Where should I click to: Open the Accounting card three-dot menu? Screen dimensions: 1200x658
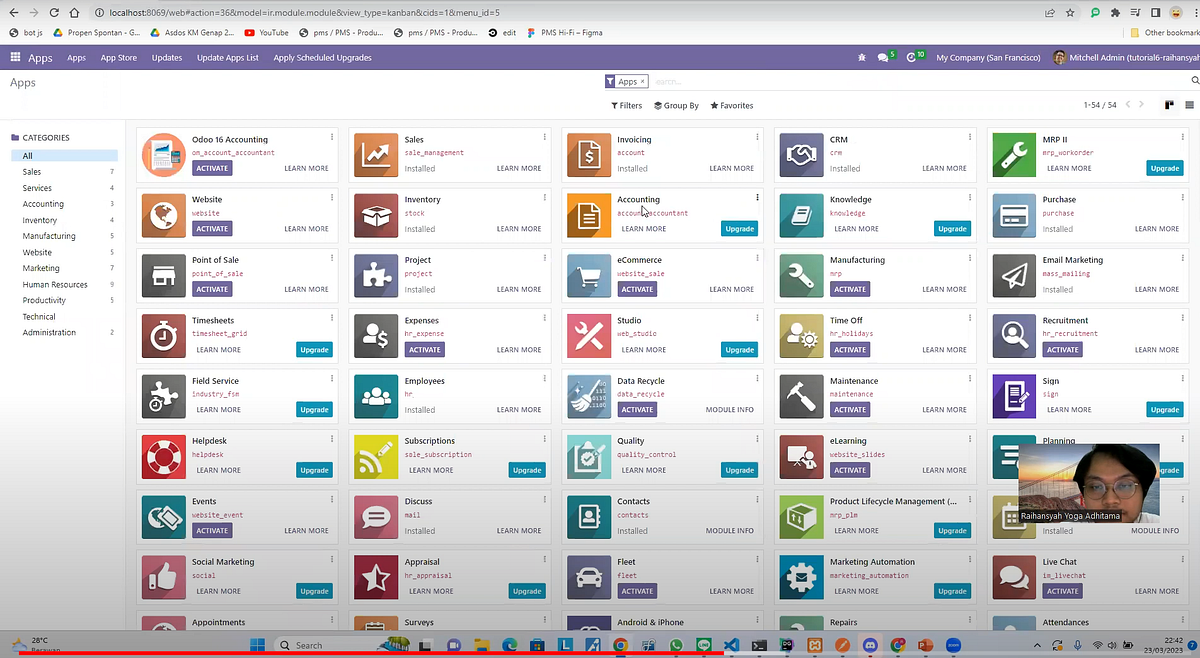[757, 198]
